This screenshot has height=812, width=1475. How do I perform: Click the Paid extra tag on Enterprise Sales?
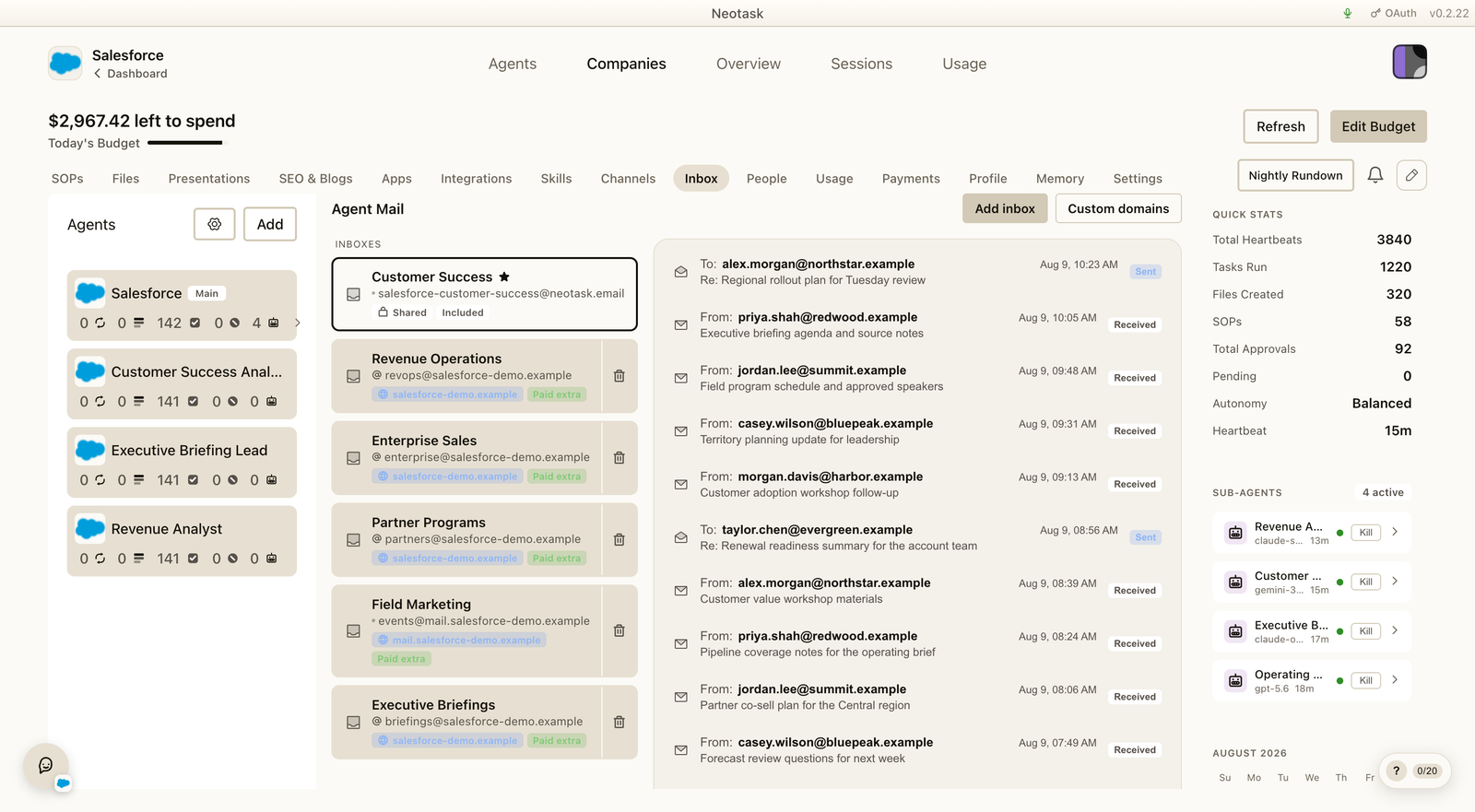[557, 477]
